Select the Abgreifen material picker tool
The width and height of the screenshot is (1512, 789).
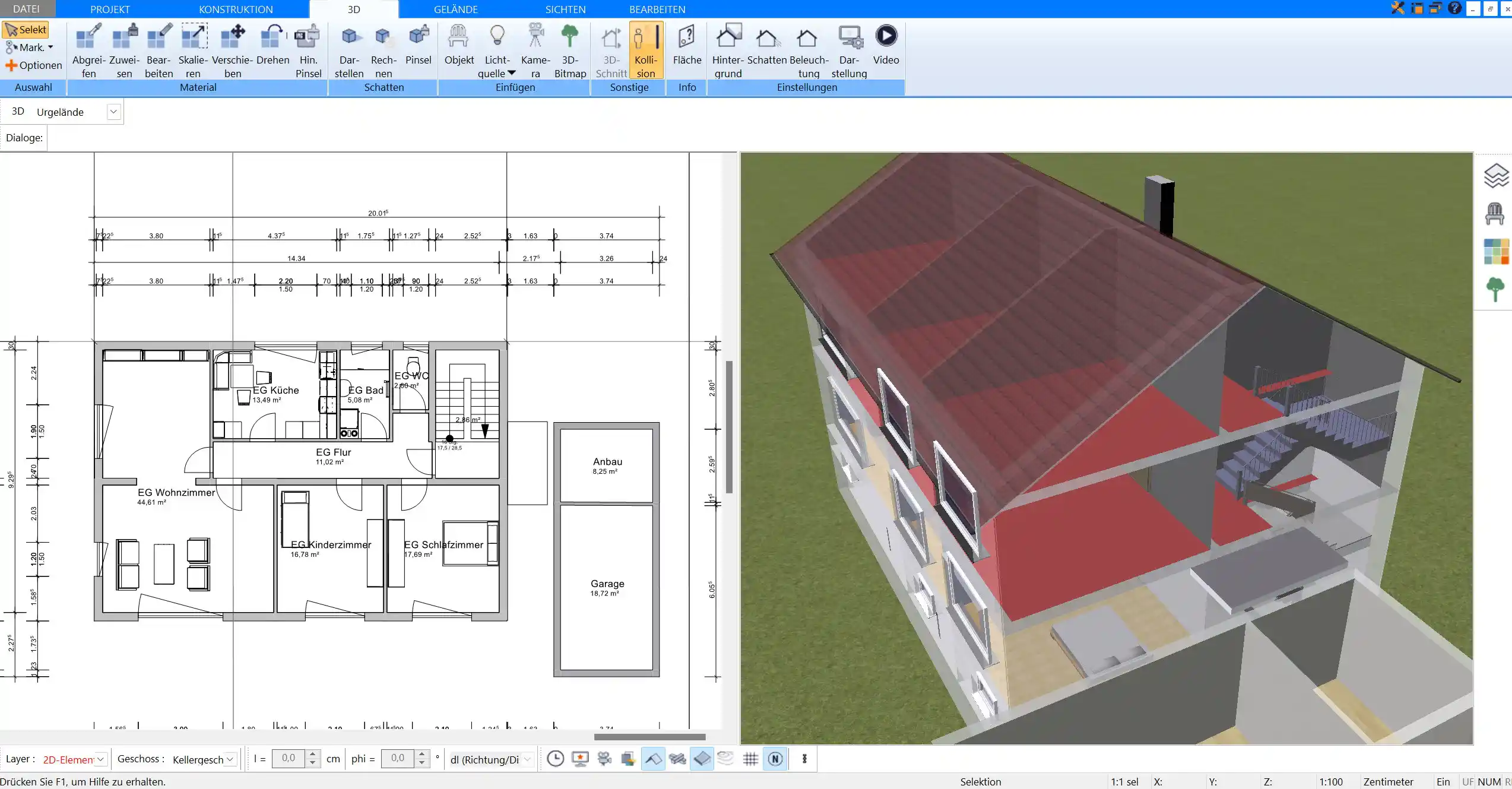pyautogui.click(x=88, y=51)
